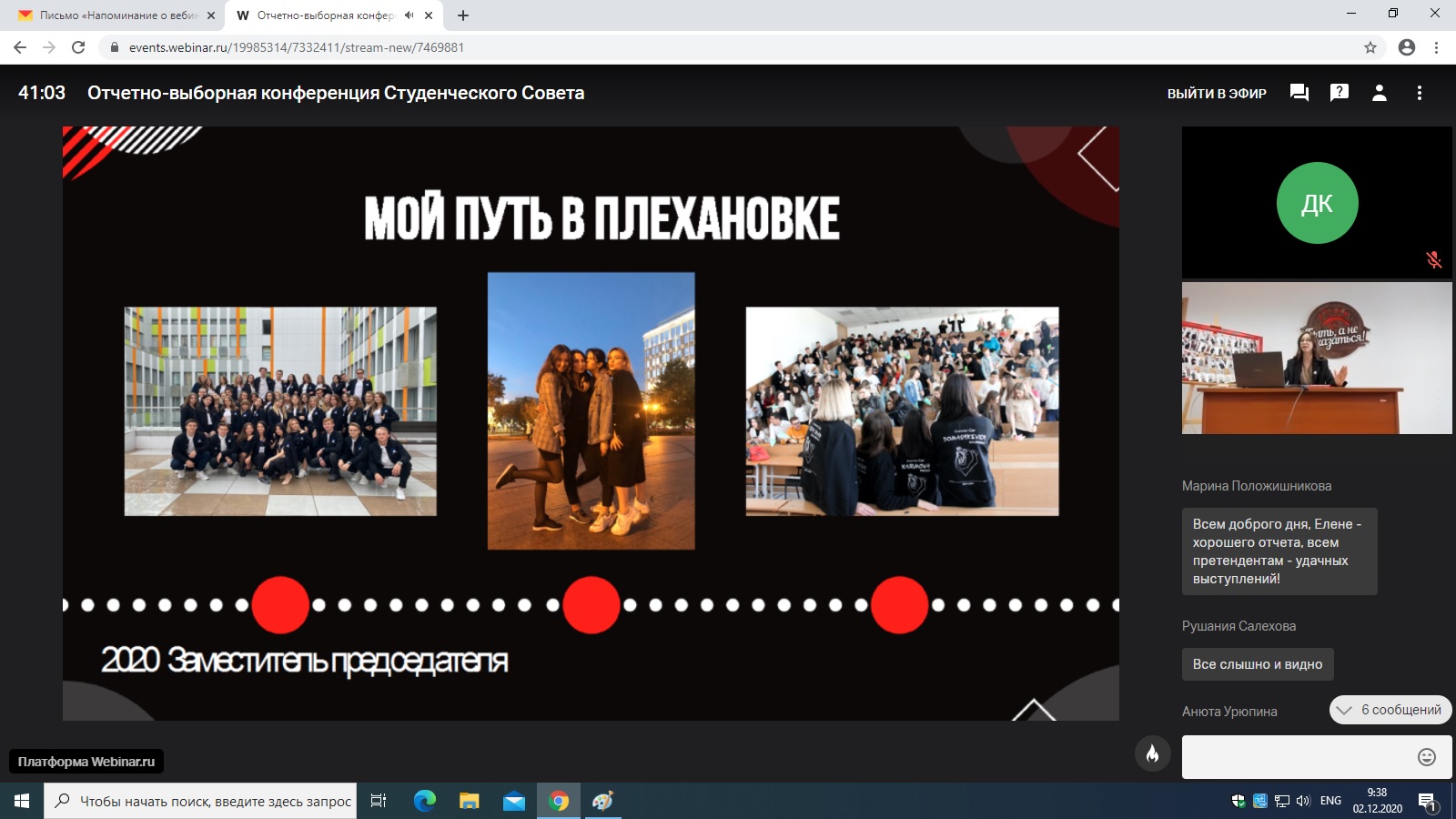Click the presenter webcam video tile

1317,358
